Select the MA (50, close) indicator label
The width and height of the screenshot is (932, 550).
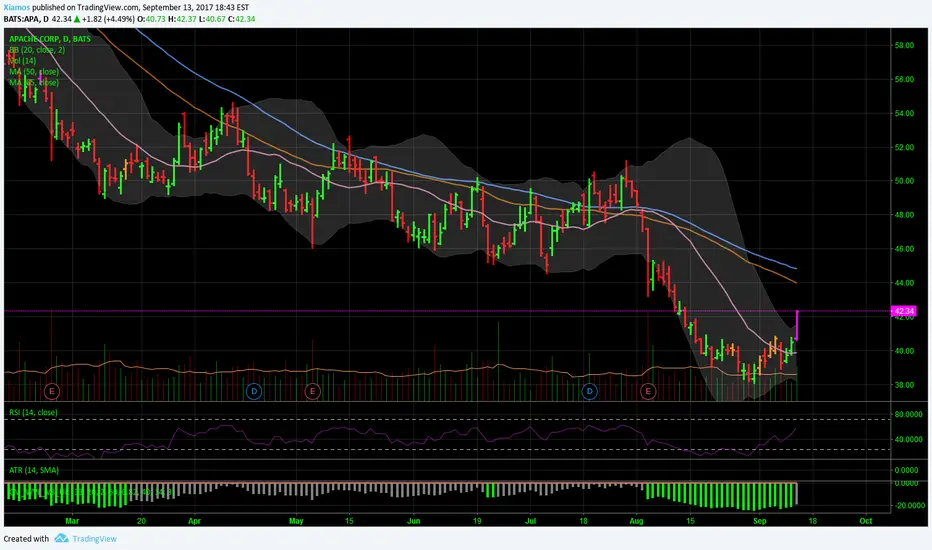pyautogui.click(x=34, y=71)
